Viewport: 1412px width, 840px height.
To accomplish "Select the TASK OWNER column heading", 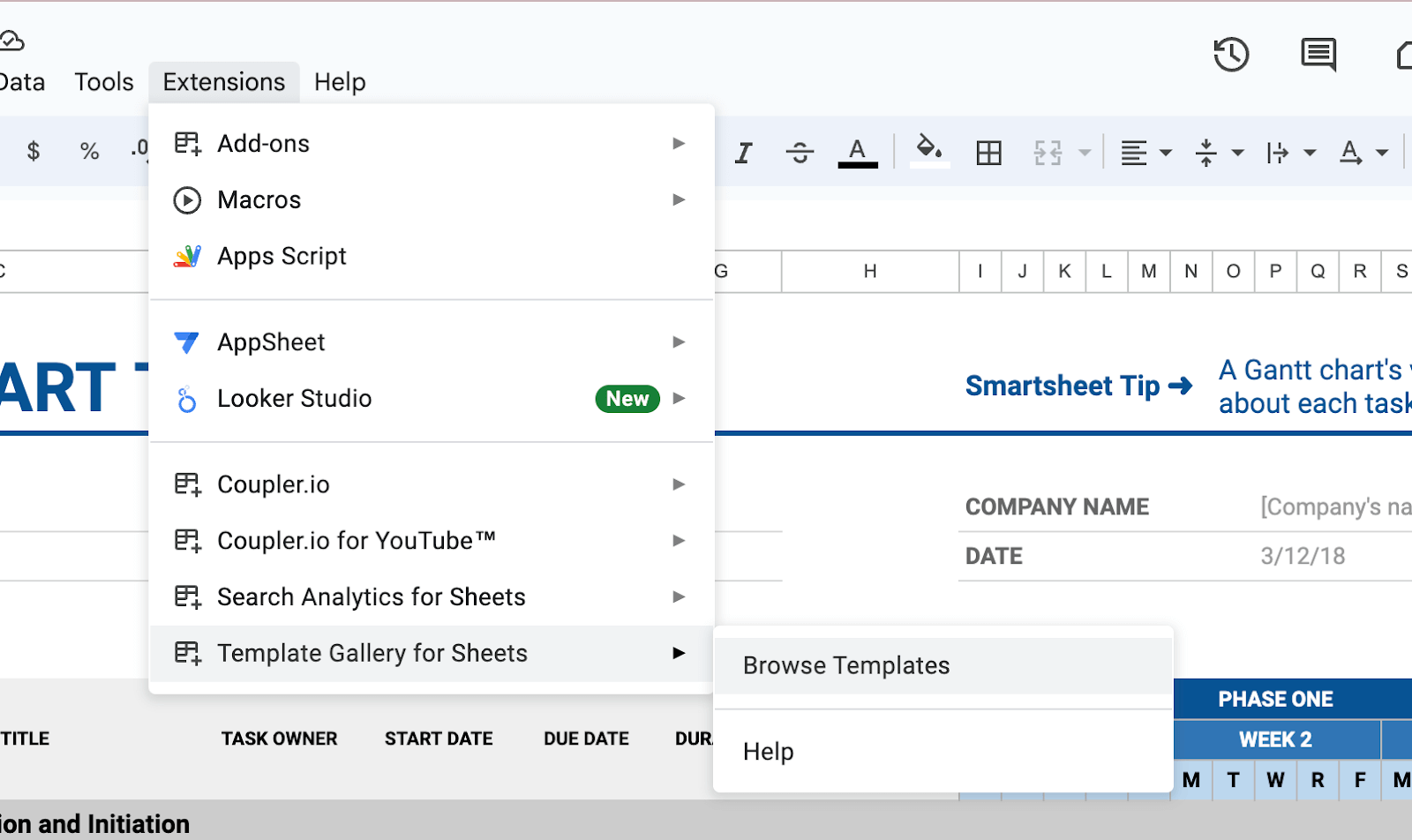I will coord(280,739).
